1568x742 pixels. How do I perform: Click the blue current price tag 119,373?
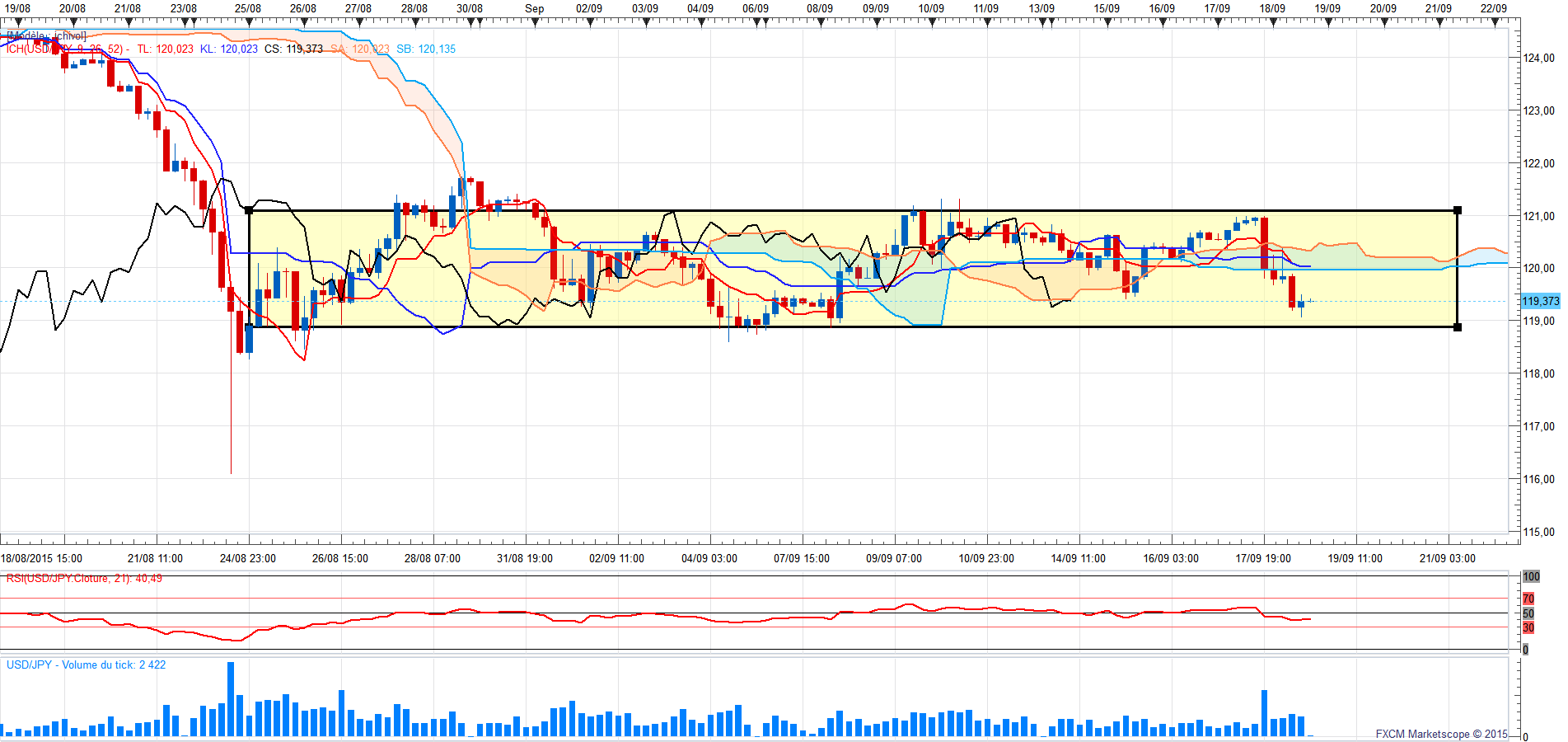click(1540, 301)
